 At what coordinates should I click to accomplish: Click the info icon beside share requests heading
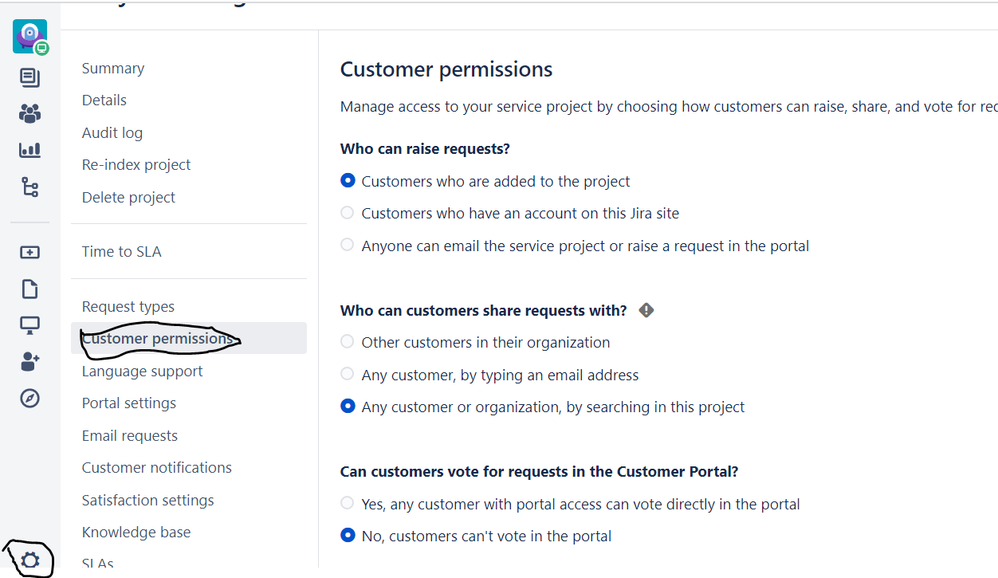(646, 310)
